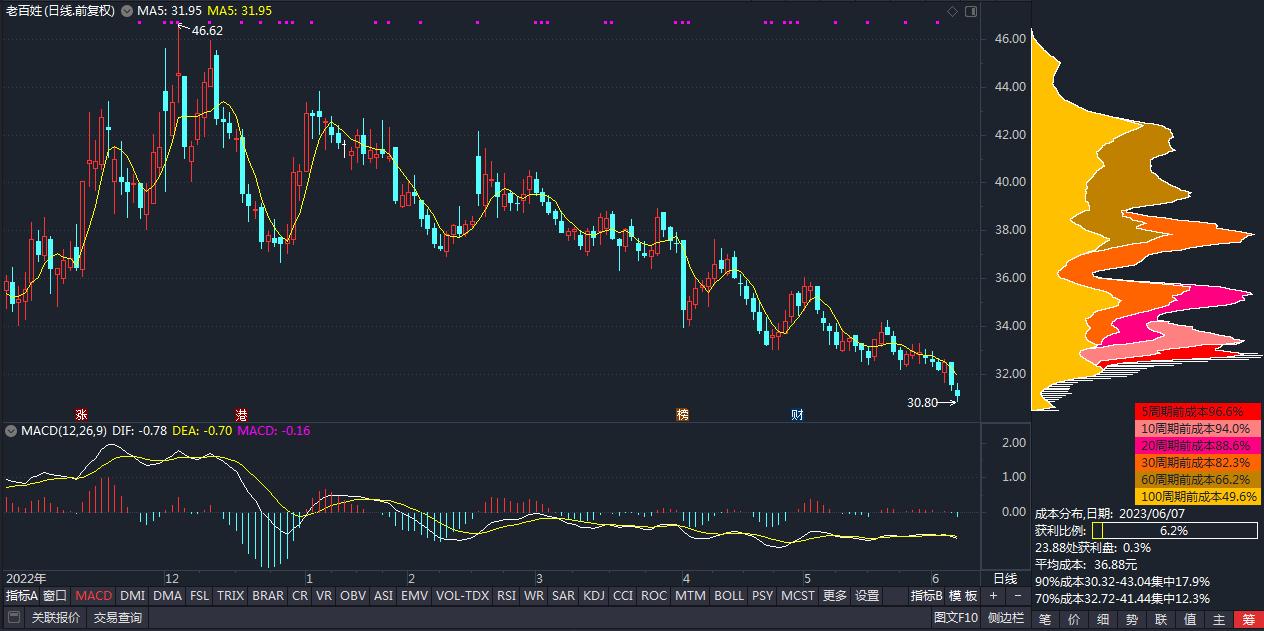Select the MACD indicator
The width and height of the screenshot is (1264, 631).
(92, 595)
